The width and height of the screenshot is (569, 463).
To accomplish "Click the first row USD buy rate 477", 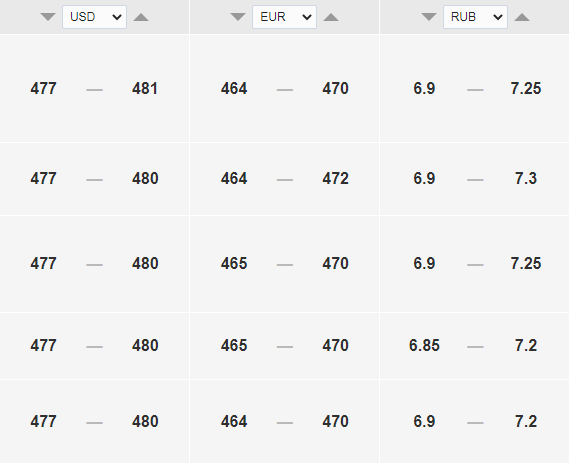I will point(43,89).
